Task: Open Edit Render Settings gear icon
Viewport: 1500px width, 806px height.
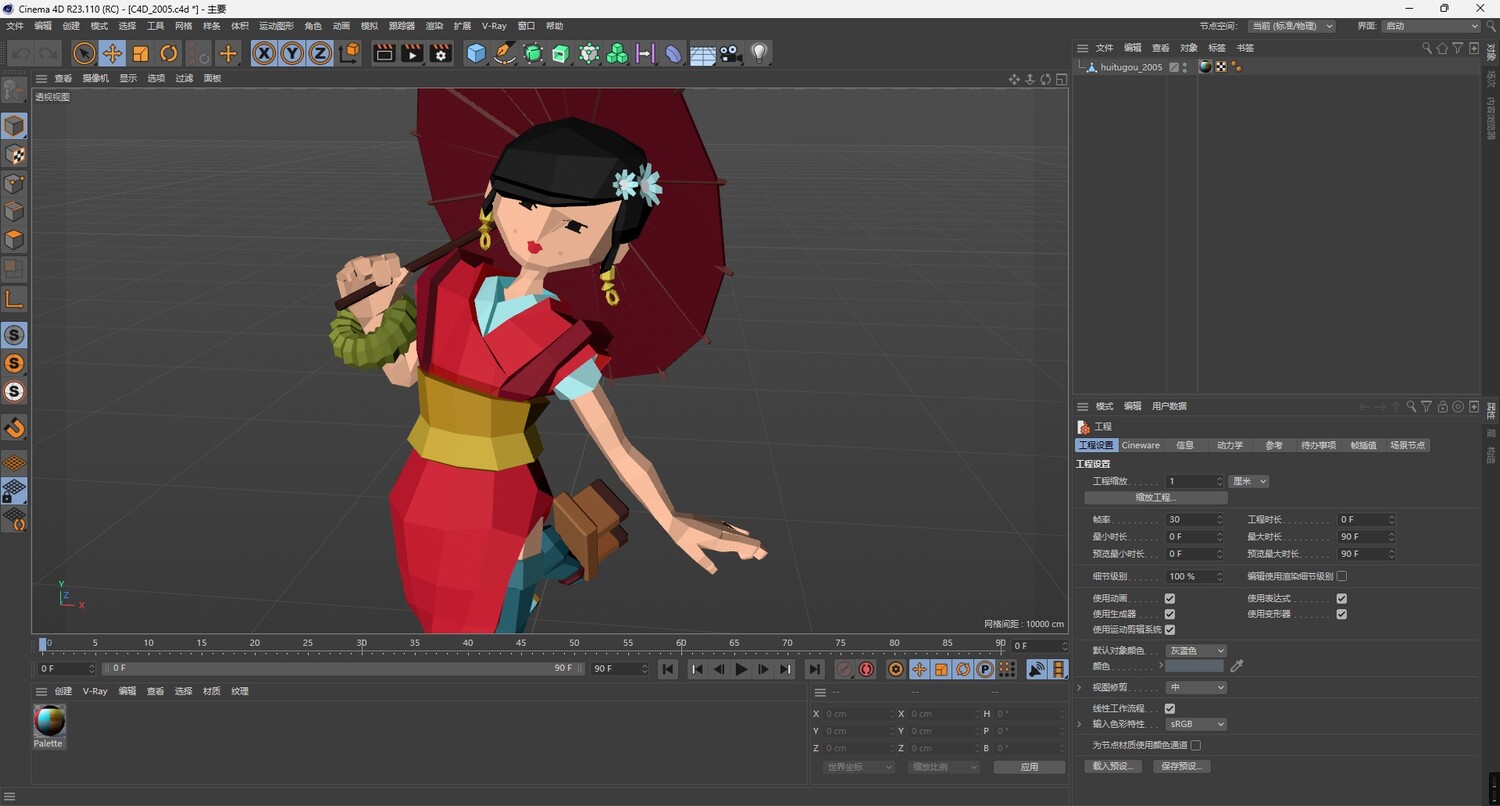Action: tap(440, 54)
